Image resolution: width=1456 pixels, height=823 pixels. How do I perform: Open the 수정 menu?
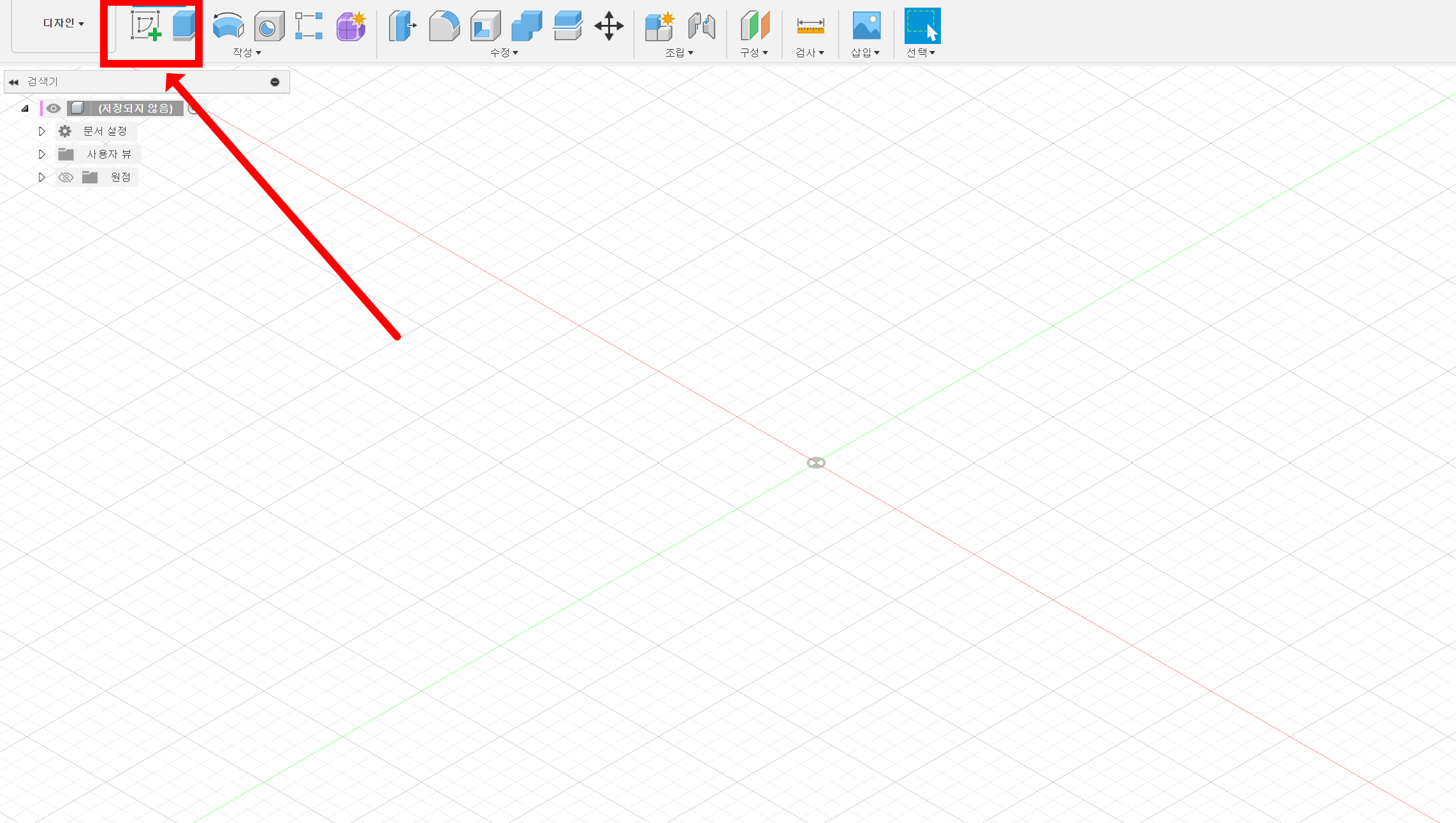[504, 52]
